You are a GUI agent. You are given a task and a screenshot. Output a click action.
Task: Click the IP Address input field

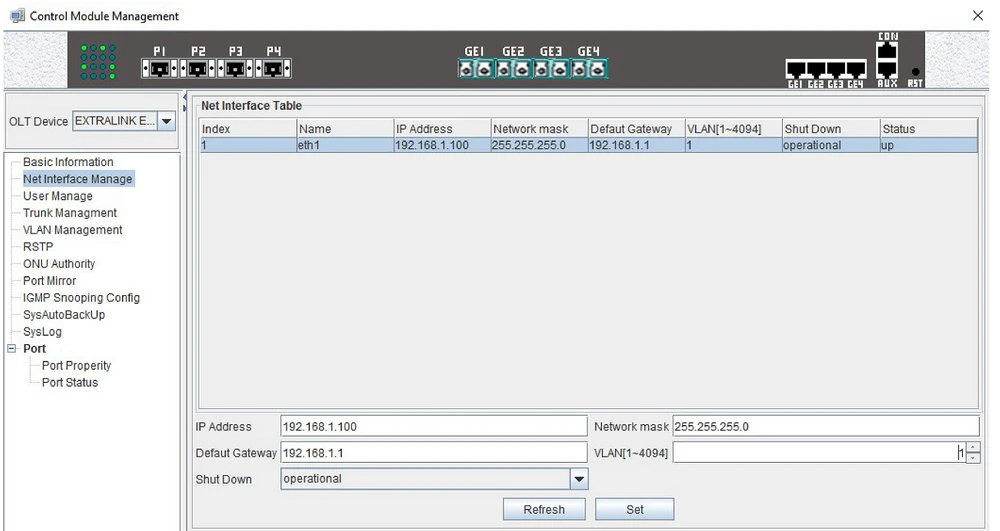(433, 427)
